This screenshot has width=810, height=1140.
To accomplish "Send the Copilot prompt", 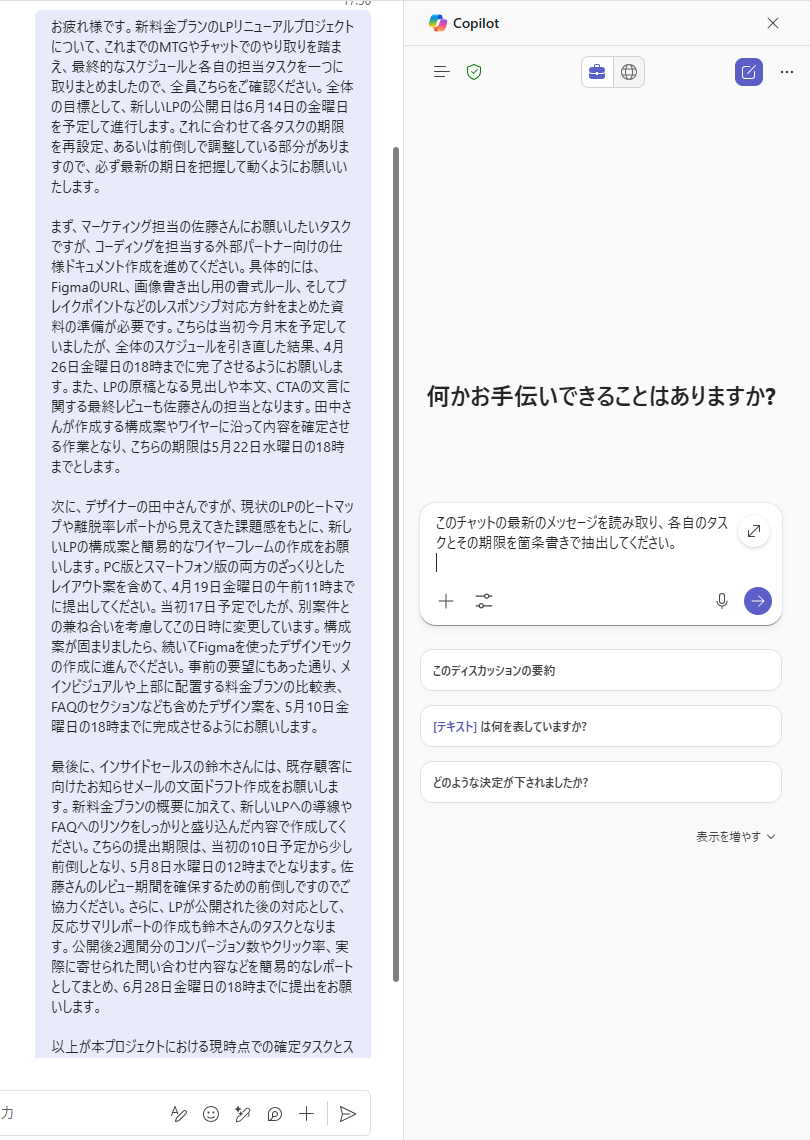I will click(x=758, y=601).
